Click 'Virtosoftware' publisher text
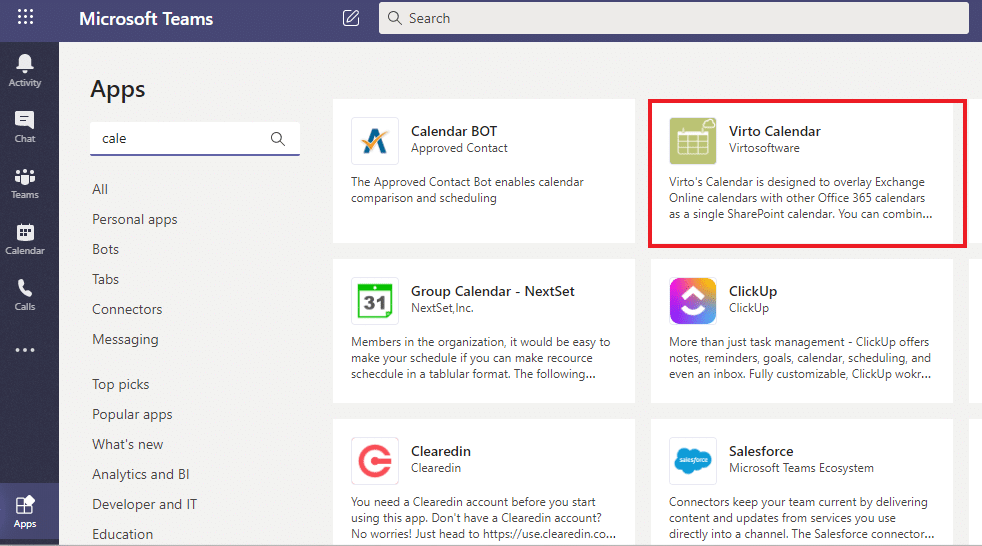982x546 pixels. [x=764, y=148]
